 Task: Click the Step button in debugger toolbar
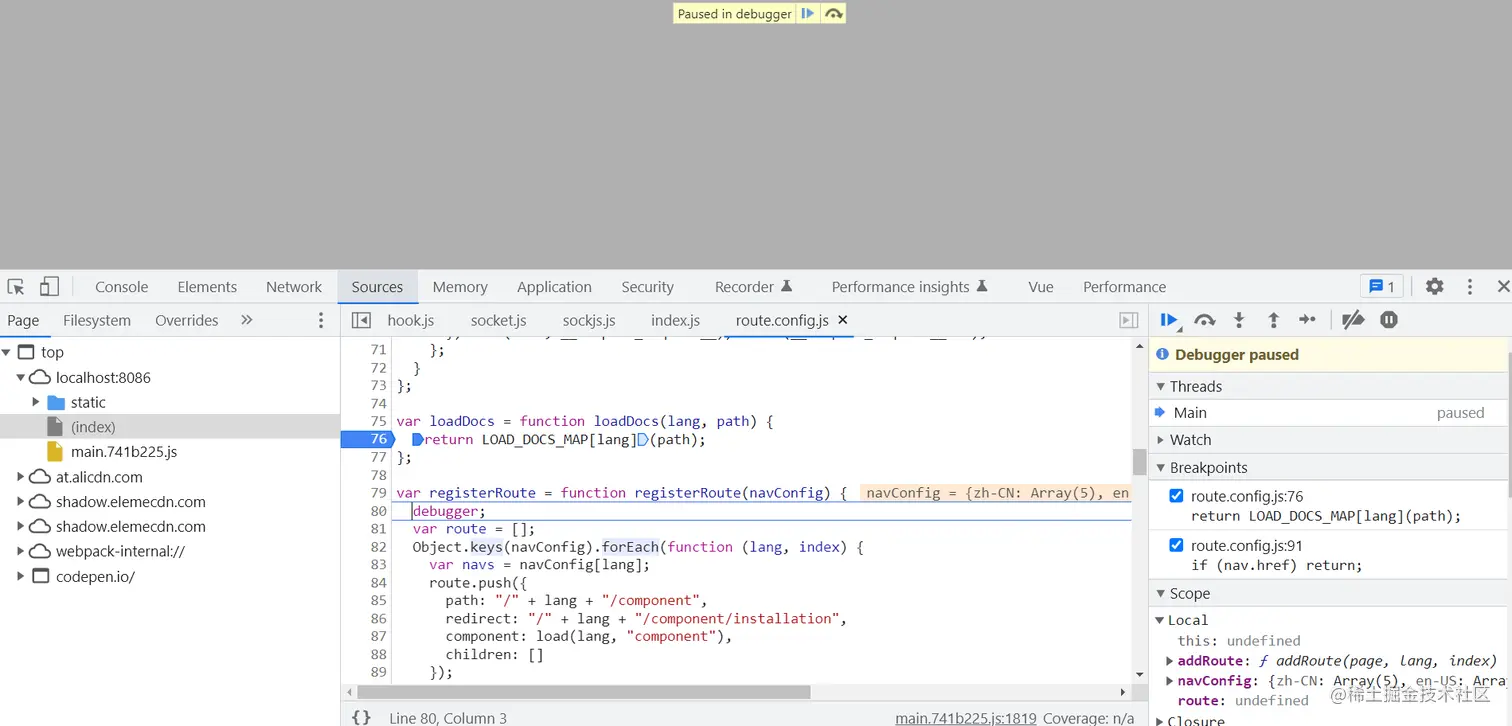tap(1307, 320)
